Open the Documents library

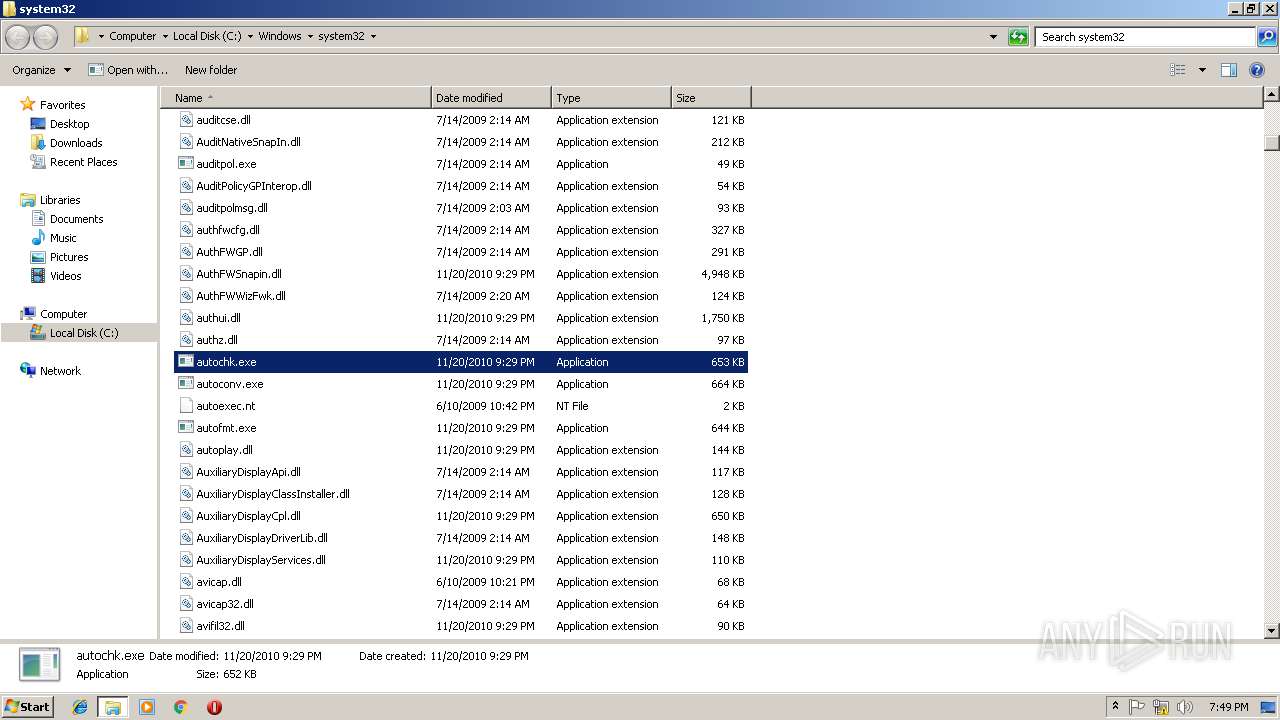pyautogui.click(x=76, y=219)
